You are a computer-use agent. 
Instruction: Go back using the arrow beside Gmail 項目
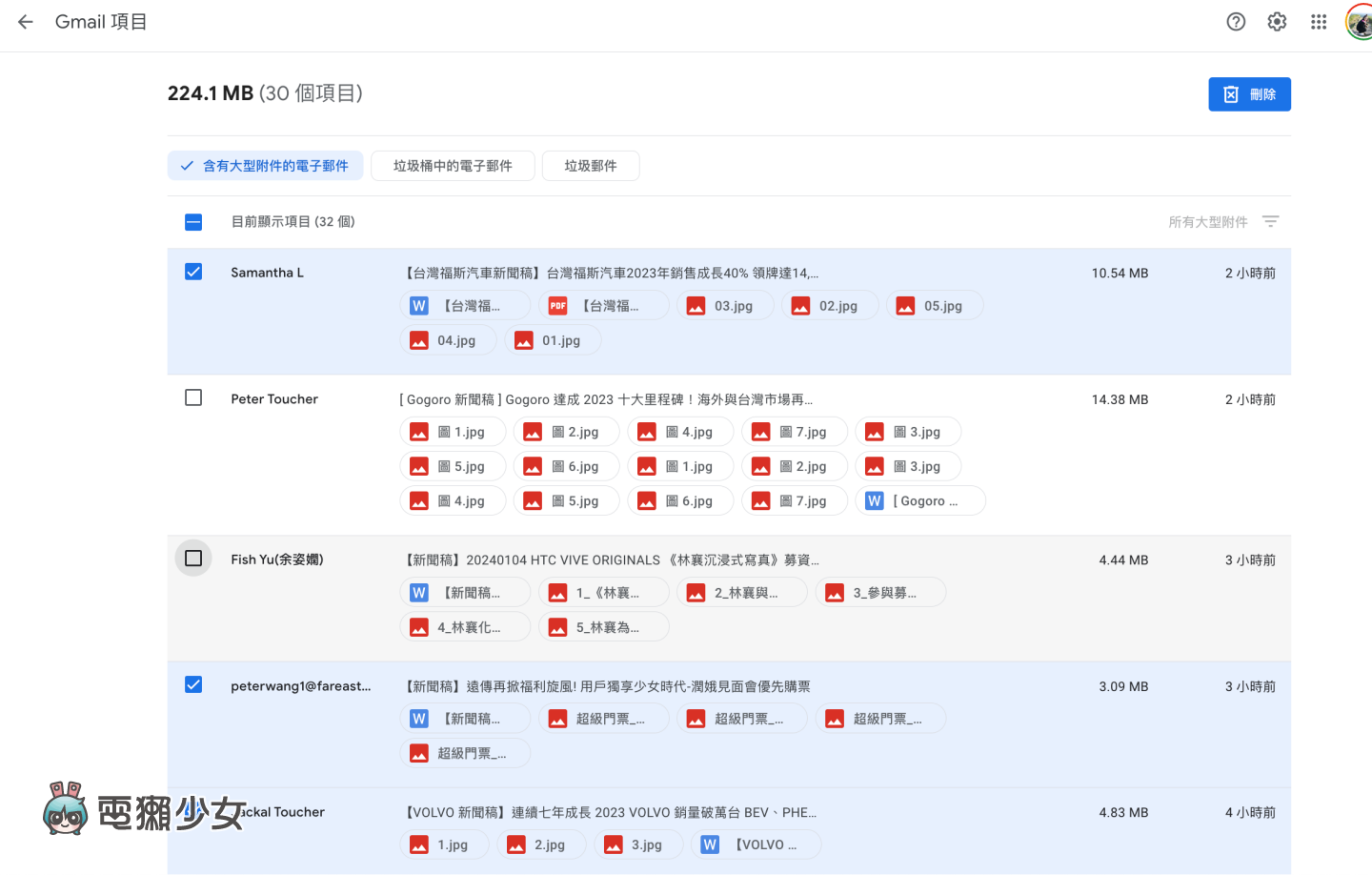tap(26, 21)
